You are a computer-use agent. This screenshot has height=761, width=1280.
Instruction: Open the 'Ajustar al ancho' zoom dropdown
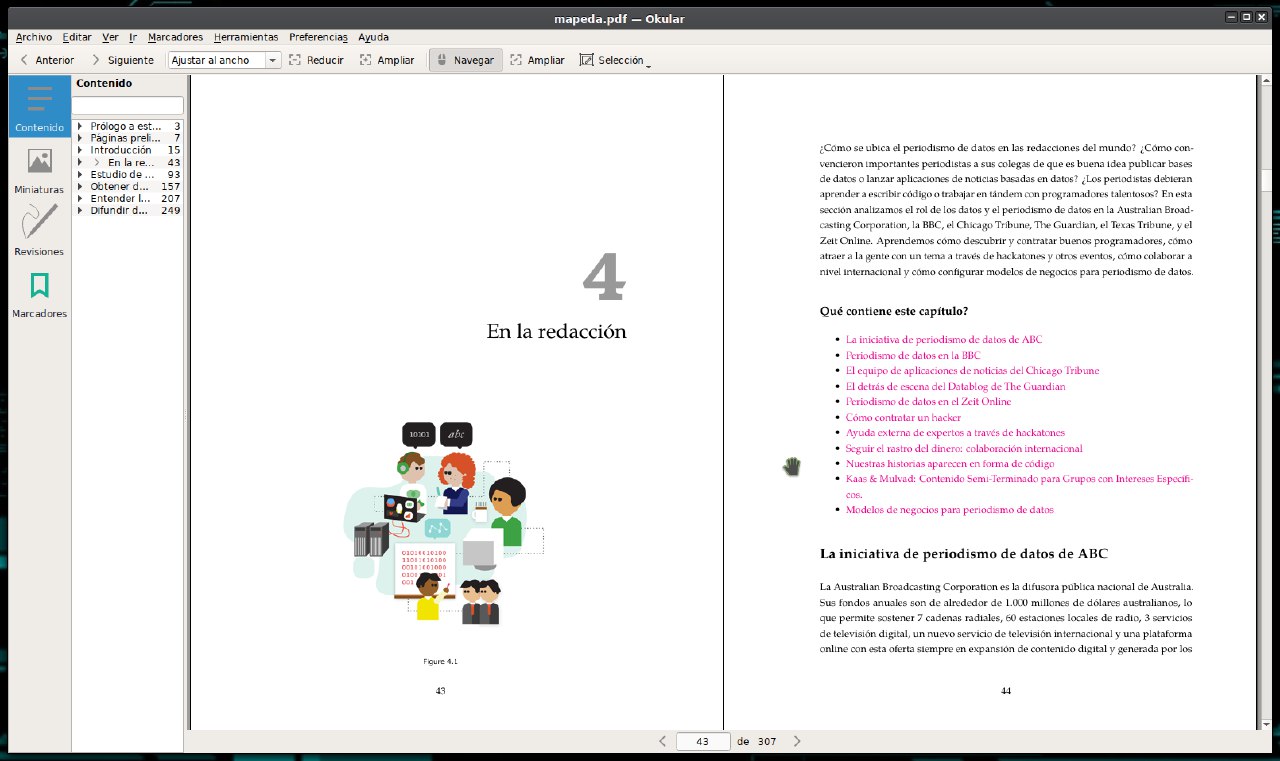click(272, 60)
